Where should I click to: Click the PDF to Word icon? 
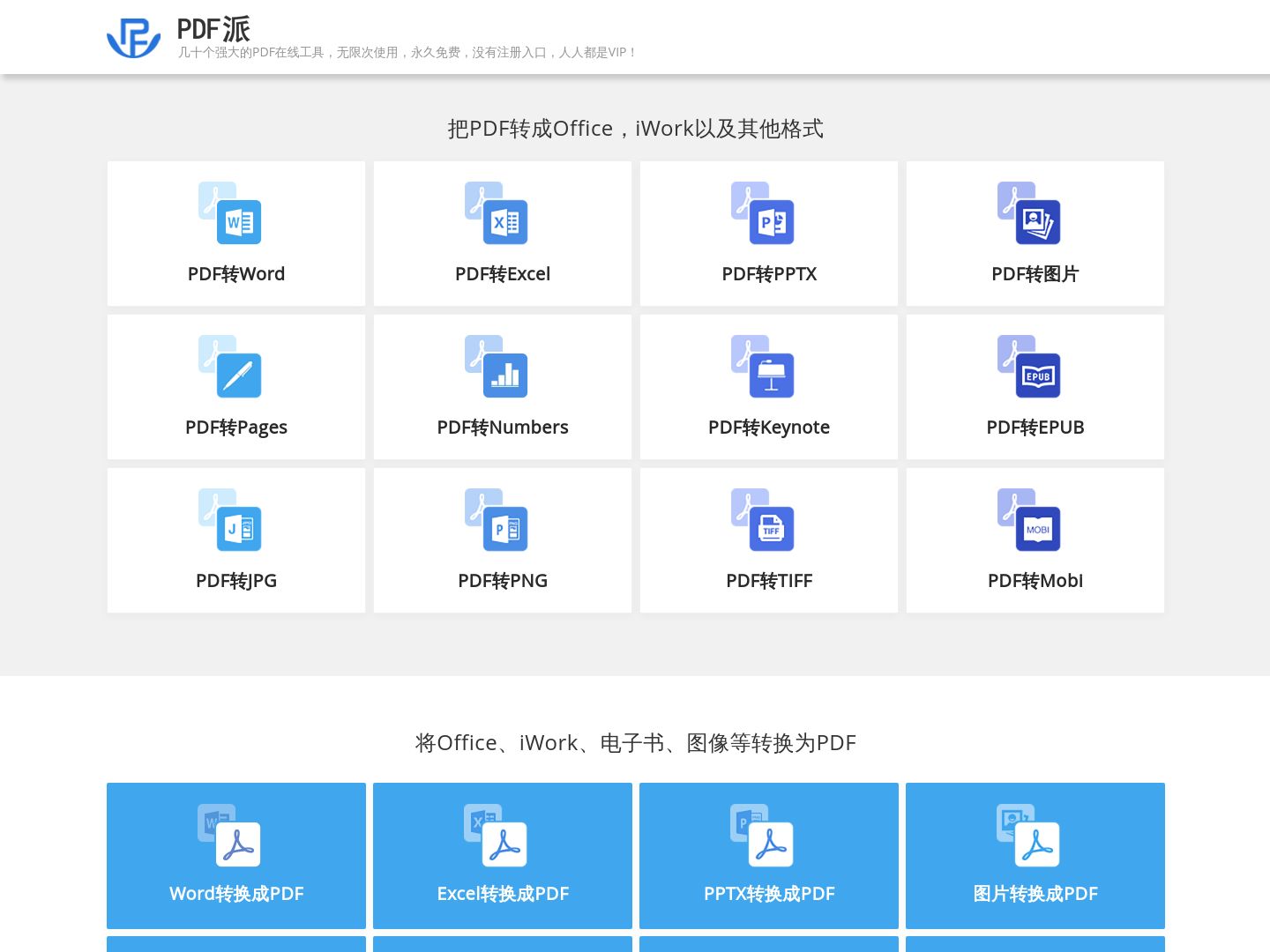coord(230,212)
